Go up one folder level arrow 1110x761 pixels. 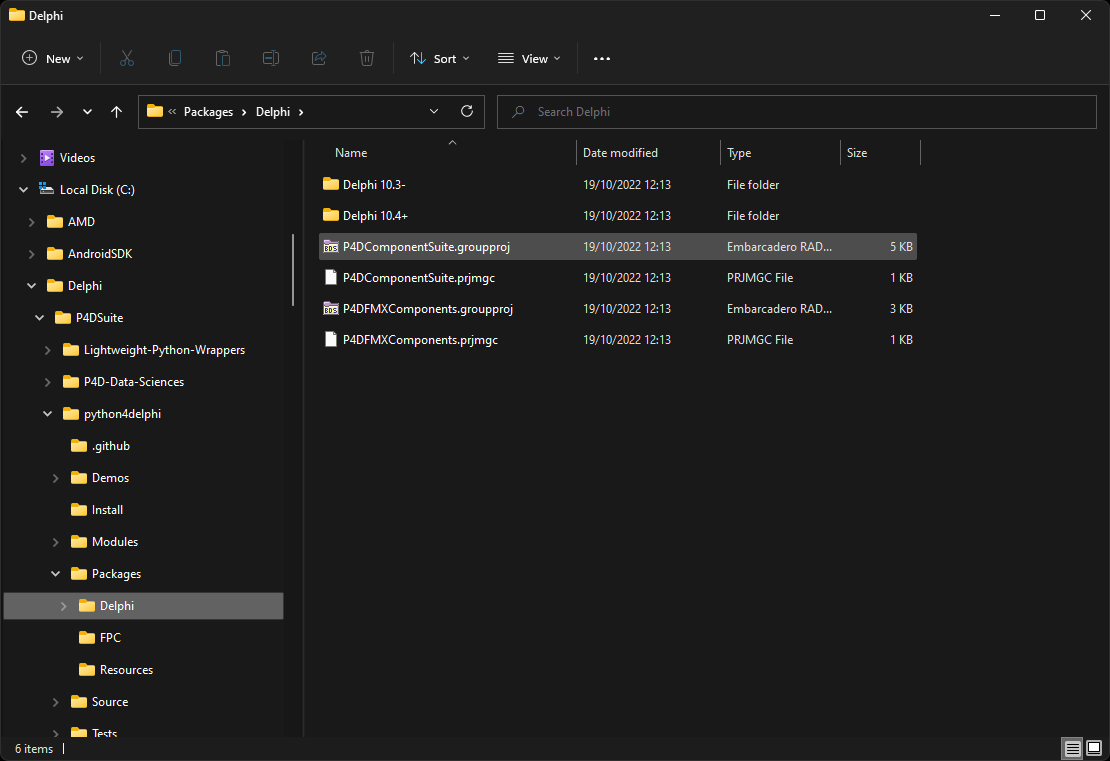click(117, 112)
